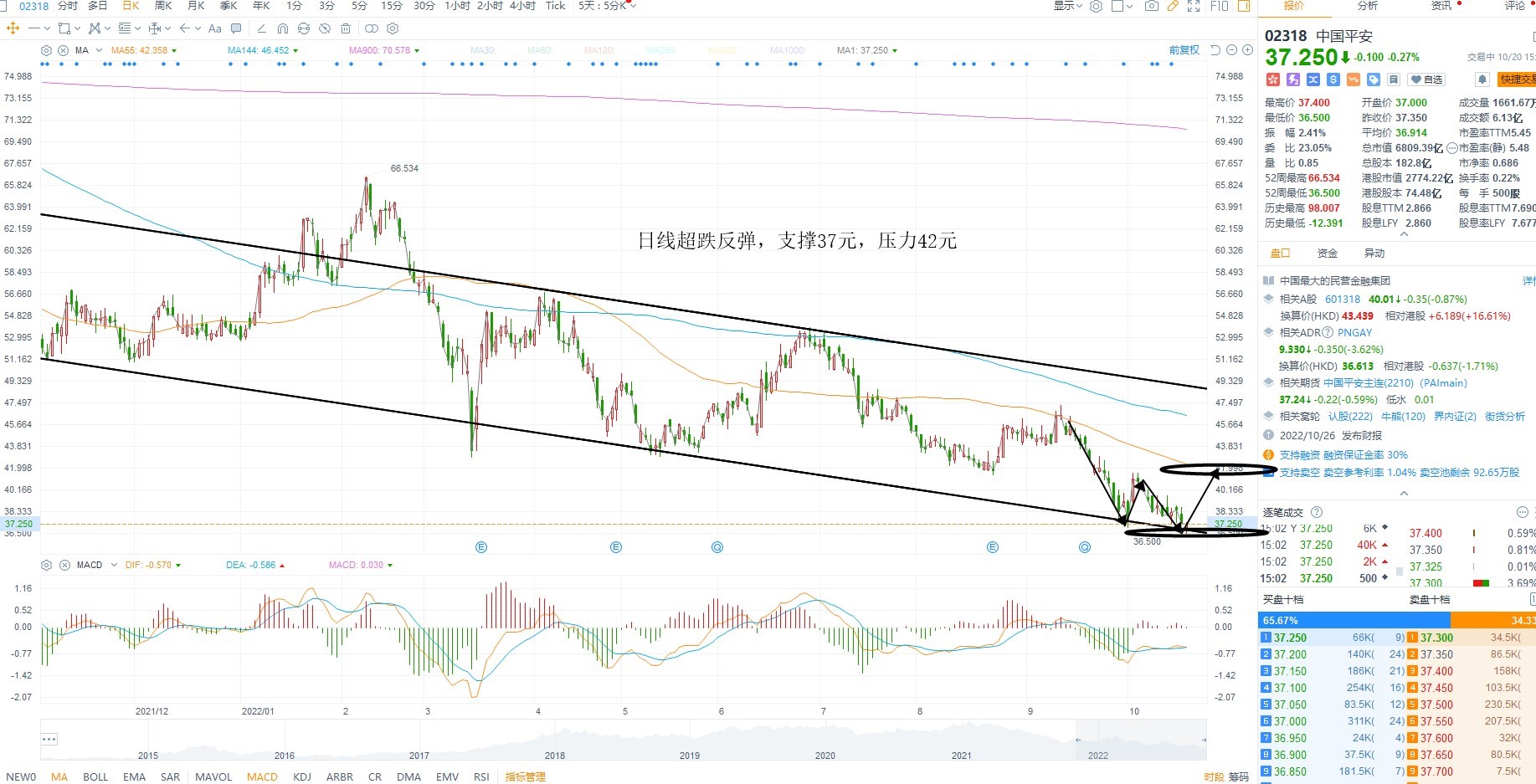Click the lock drawings icon

click(x=303, y=28)
